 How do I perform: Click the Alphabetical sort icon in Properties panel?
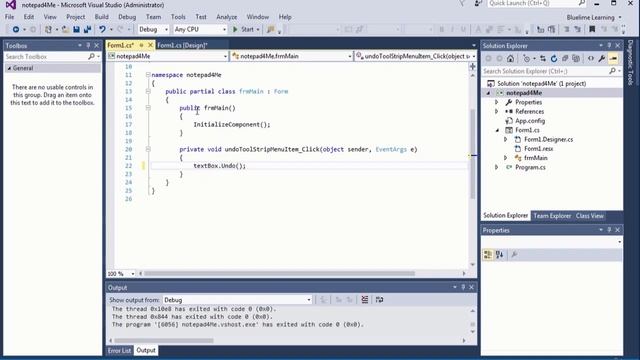tap(500, 255)
